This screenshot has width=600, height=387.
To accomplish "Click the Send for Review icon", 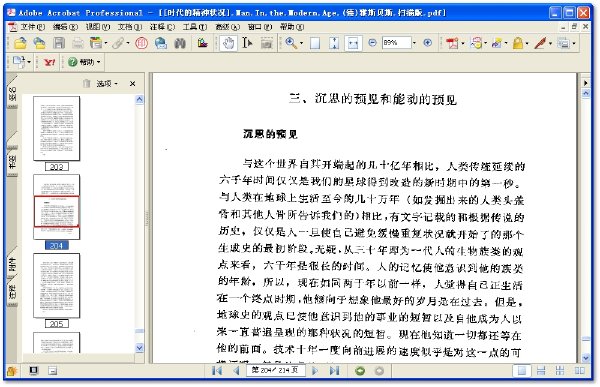I will [x=497, y=43].
